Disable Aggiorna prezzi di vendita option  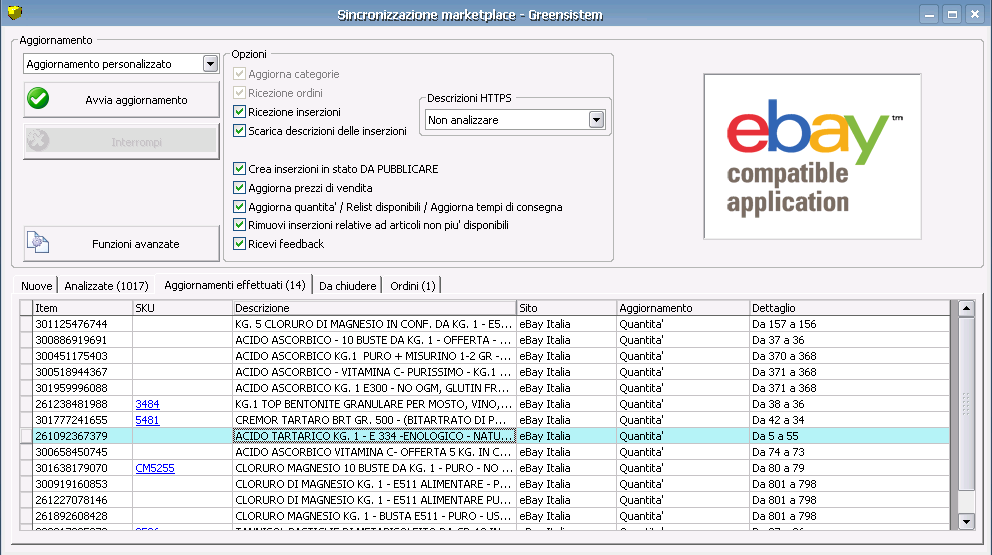(239, 187)
